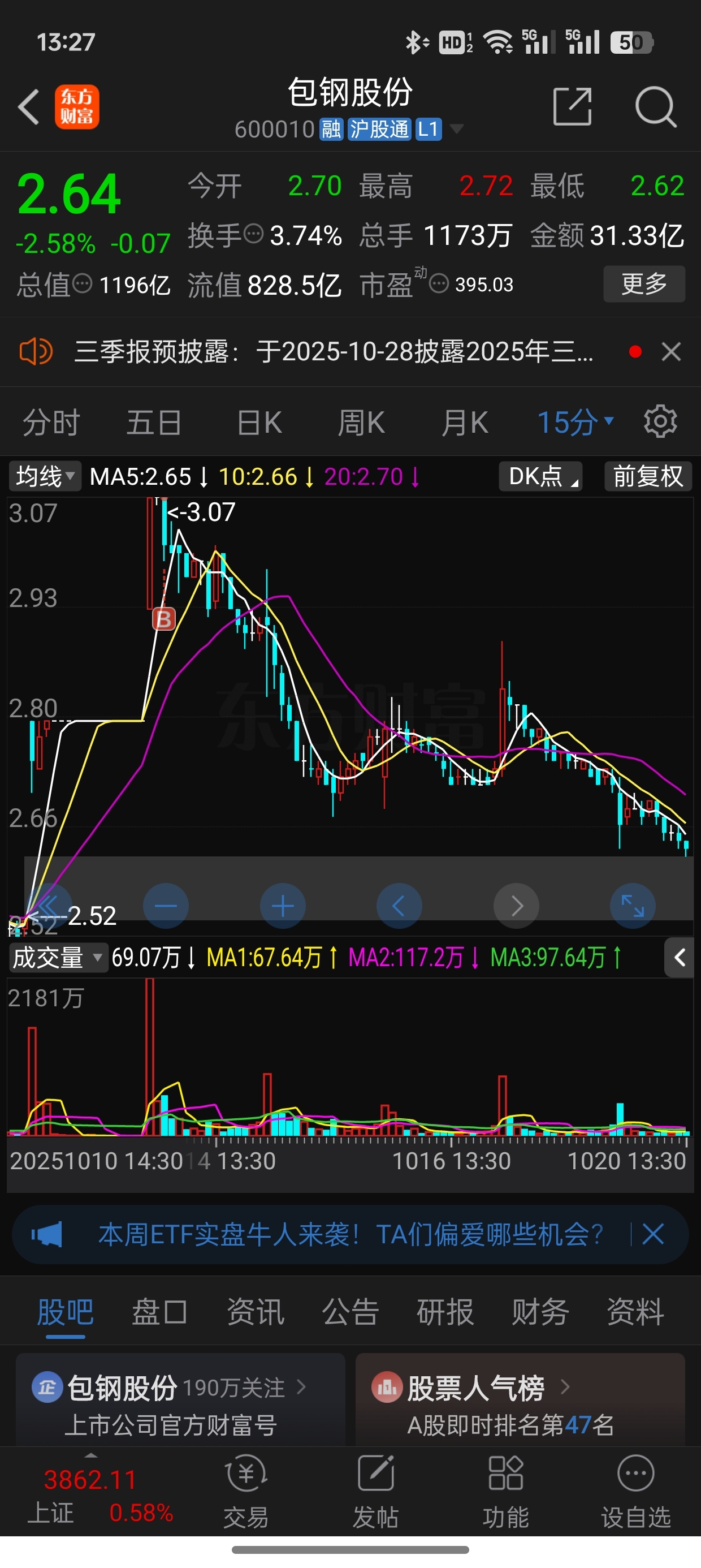
Task: Tap the info icon beside 换手
Action: pos(253,232)
